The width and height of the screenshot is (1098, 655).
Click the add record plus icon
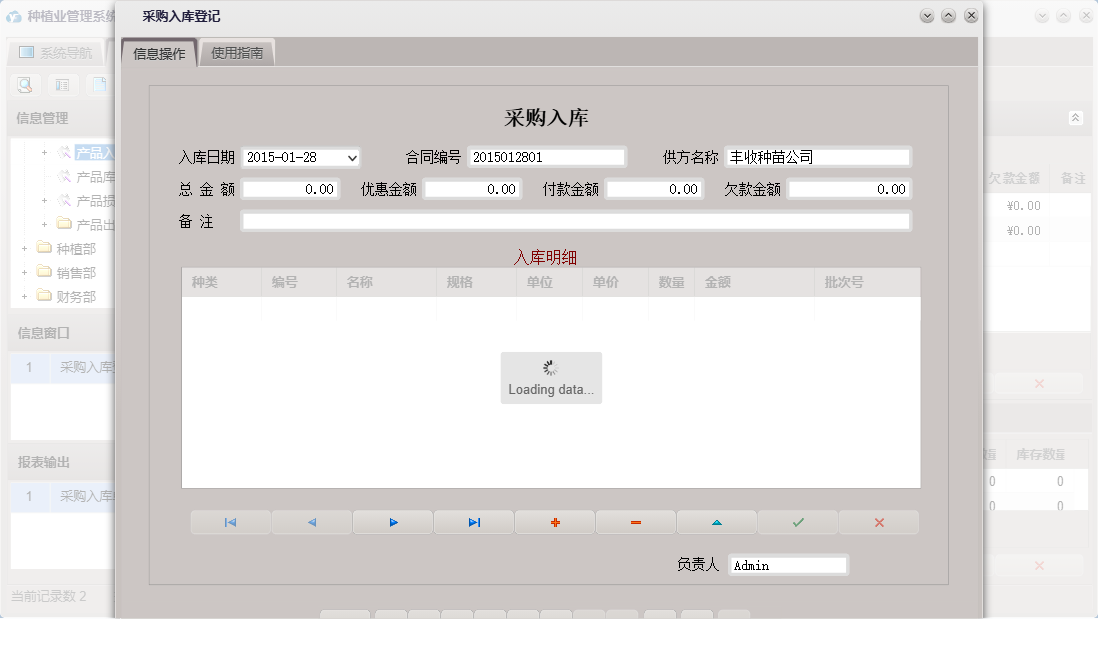[554, 522]
